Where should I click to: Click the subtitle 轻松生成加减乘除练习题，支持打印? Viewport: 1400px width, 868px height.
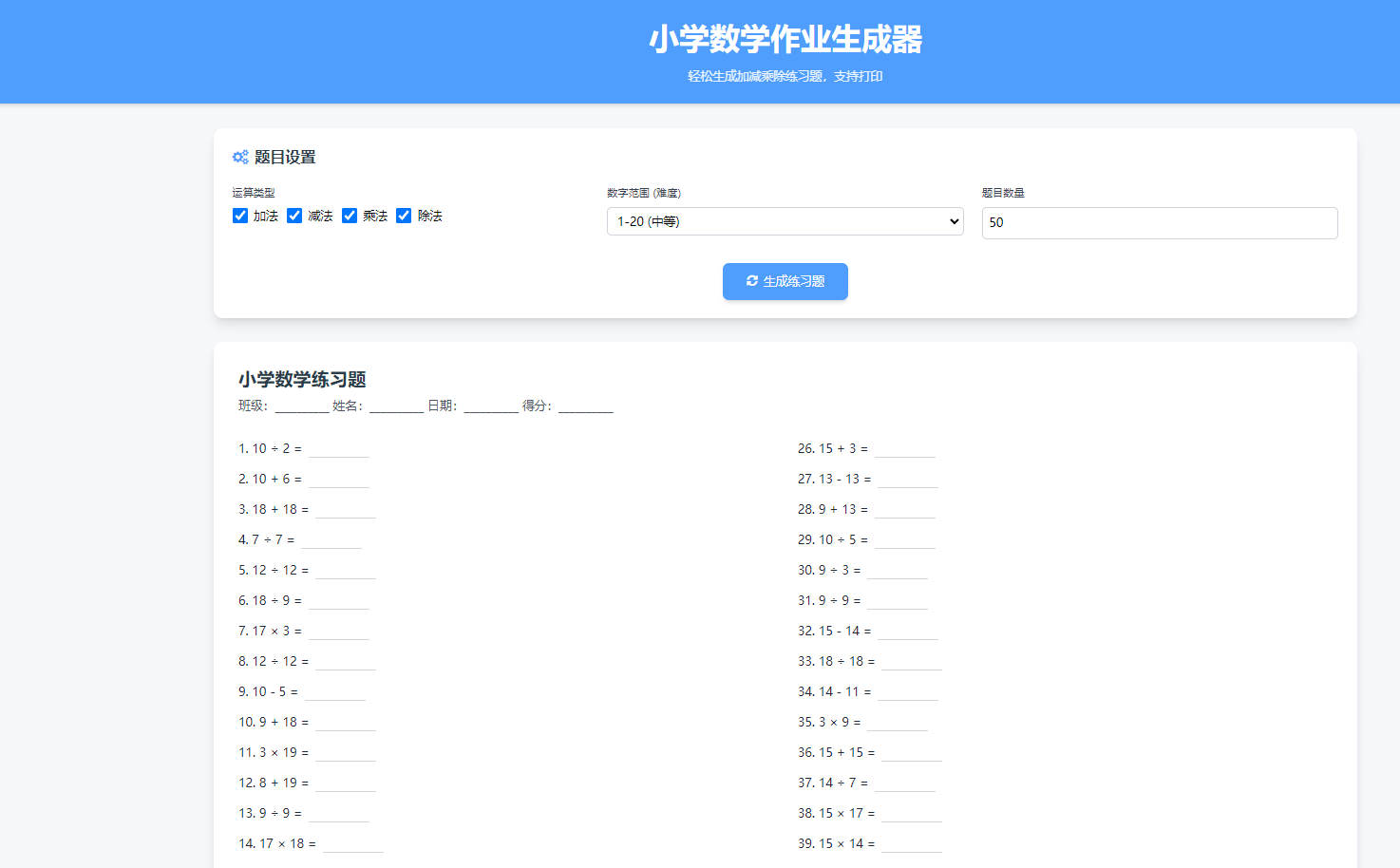tap(785, 76)
